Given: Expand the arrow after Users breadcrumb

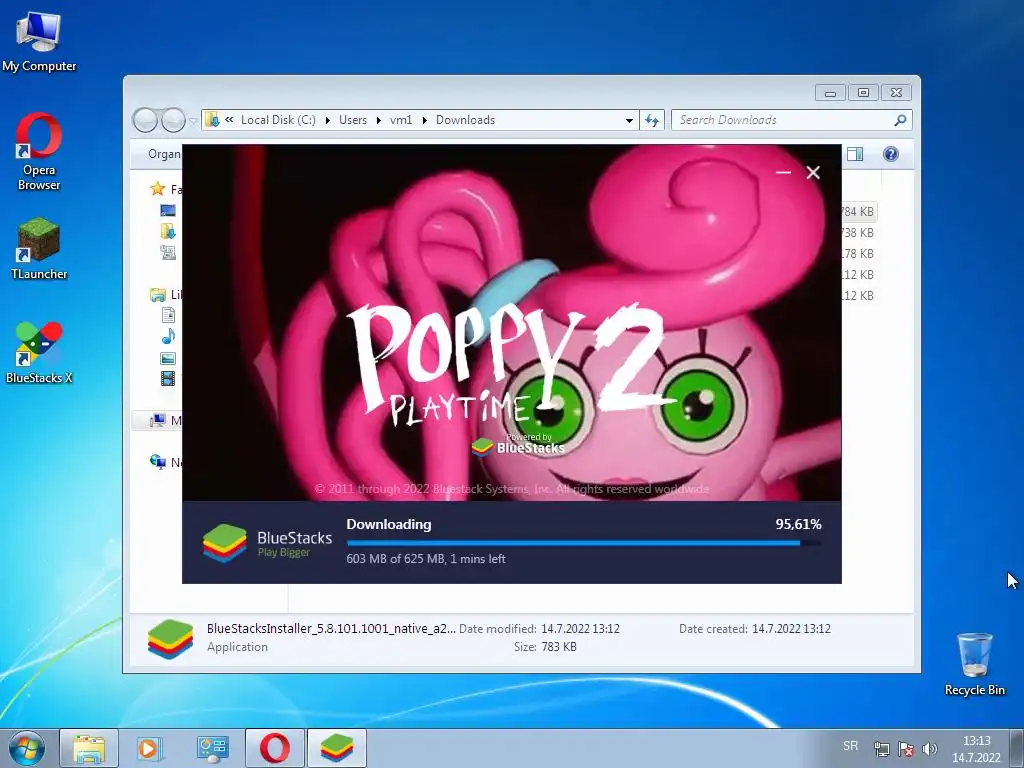Looking at the screenshot, I should [378, 120].
